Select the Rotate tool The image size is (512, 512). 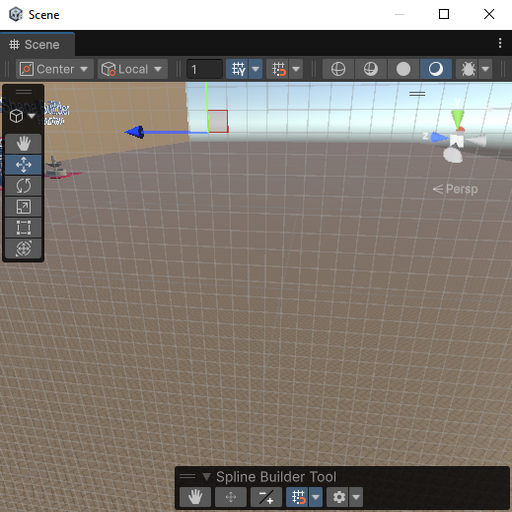pyautogui.click(x=23, y=186)
